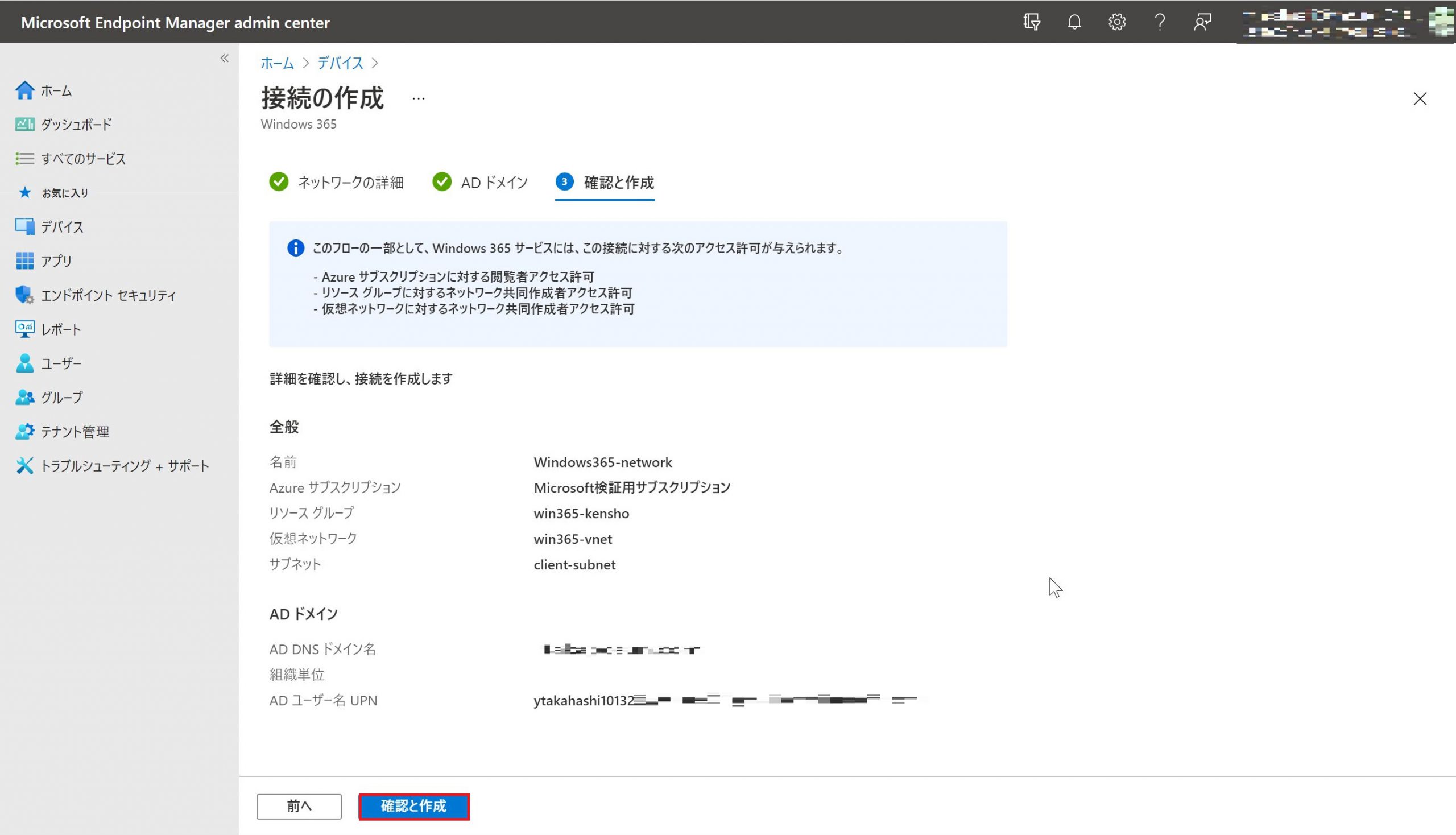Open the settings gear icon
The image size is (1456, 835).
click(x=1116, y=22)
